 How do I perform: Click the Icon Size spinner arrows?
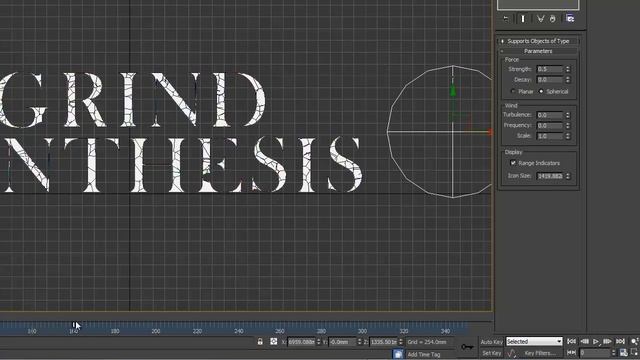[x=568, y=176]
